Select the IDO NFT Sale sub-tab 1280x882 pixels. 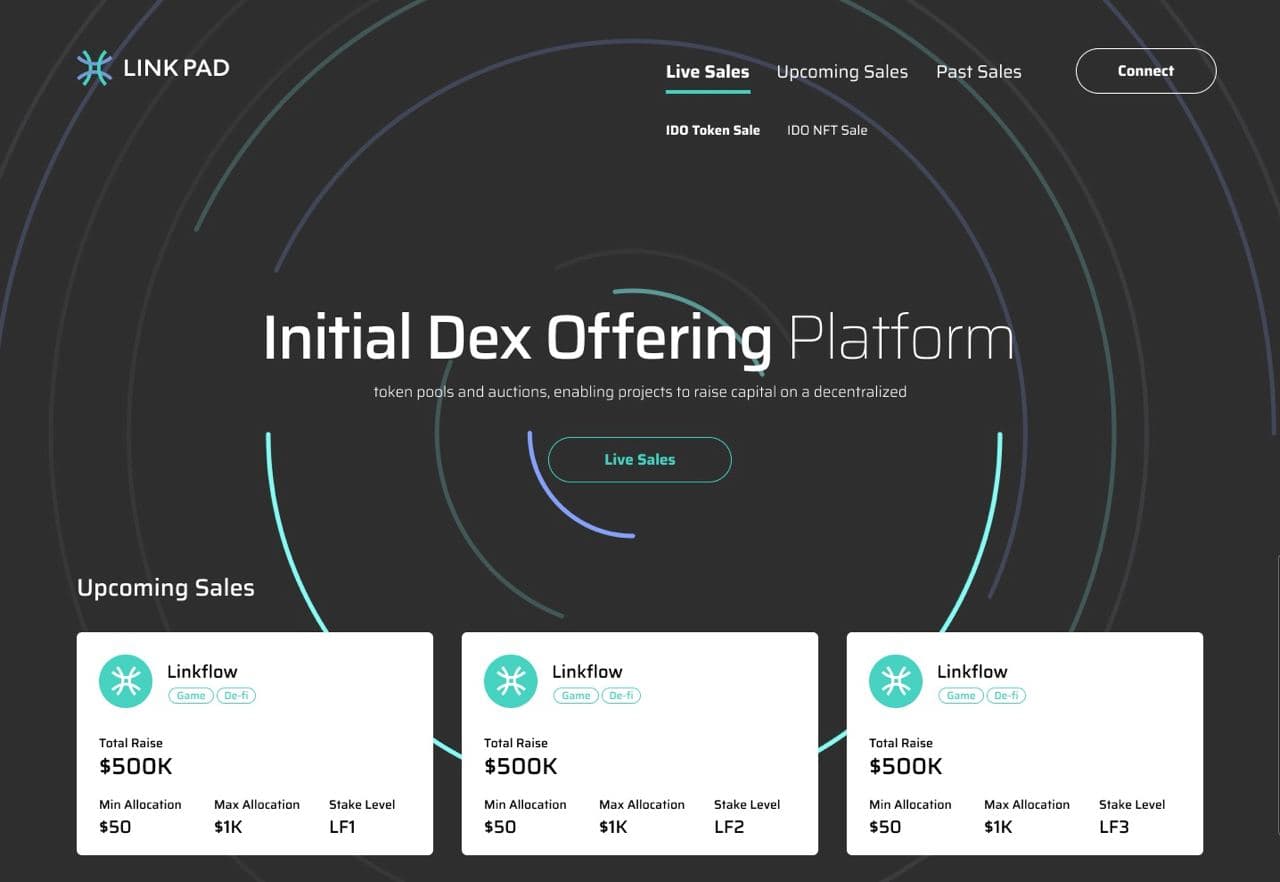(x=827, y=130)
